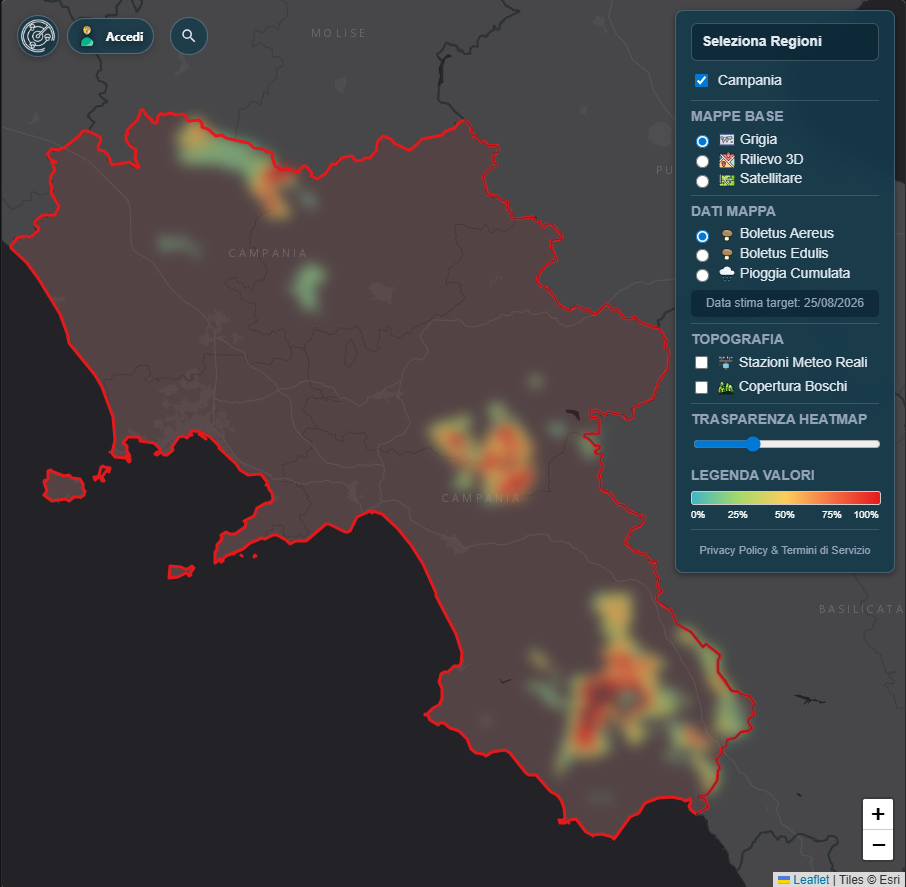The height and width of the screenshot is (887, 906).
Task: Click the Boletus Edulis label text
Action: click(x=784, y=254)
